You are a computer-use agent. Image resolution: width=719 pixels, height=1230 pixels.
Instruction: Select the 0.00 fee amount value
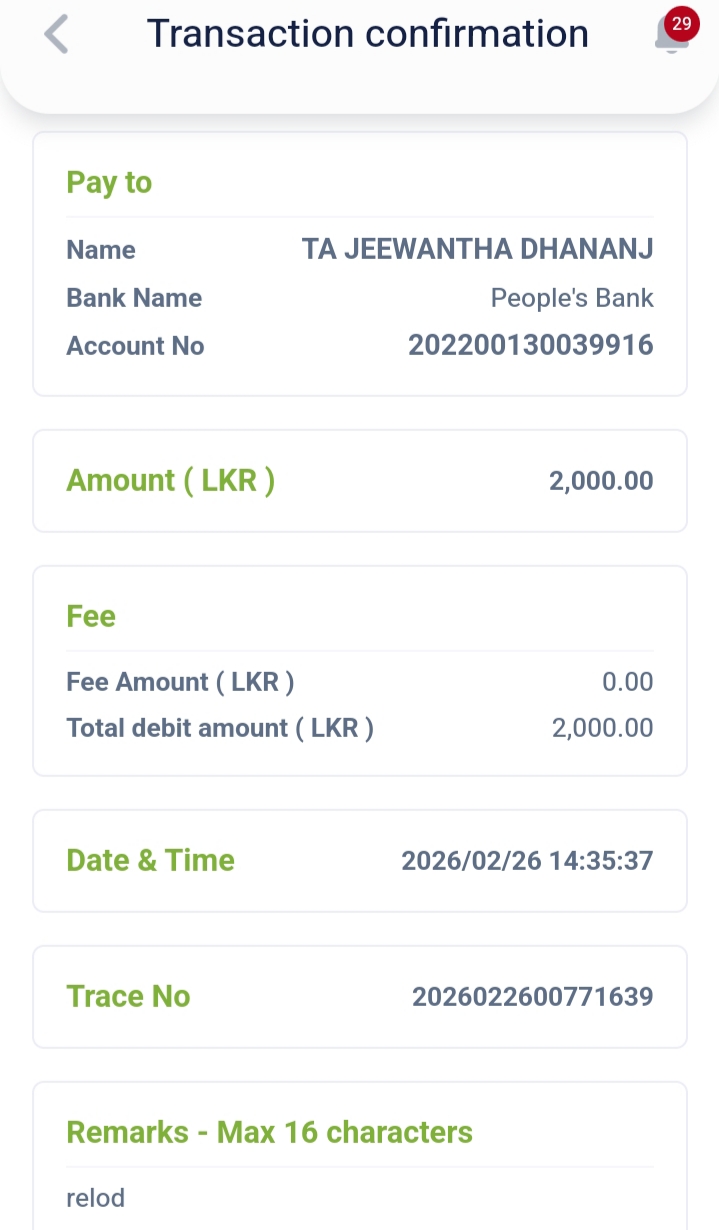pyautogui.click(x=627, y=682)
